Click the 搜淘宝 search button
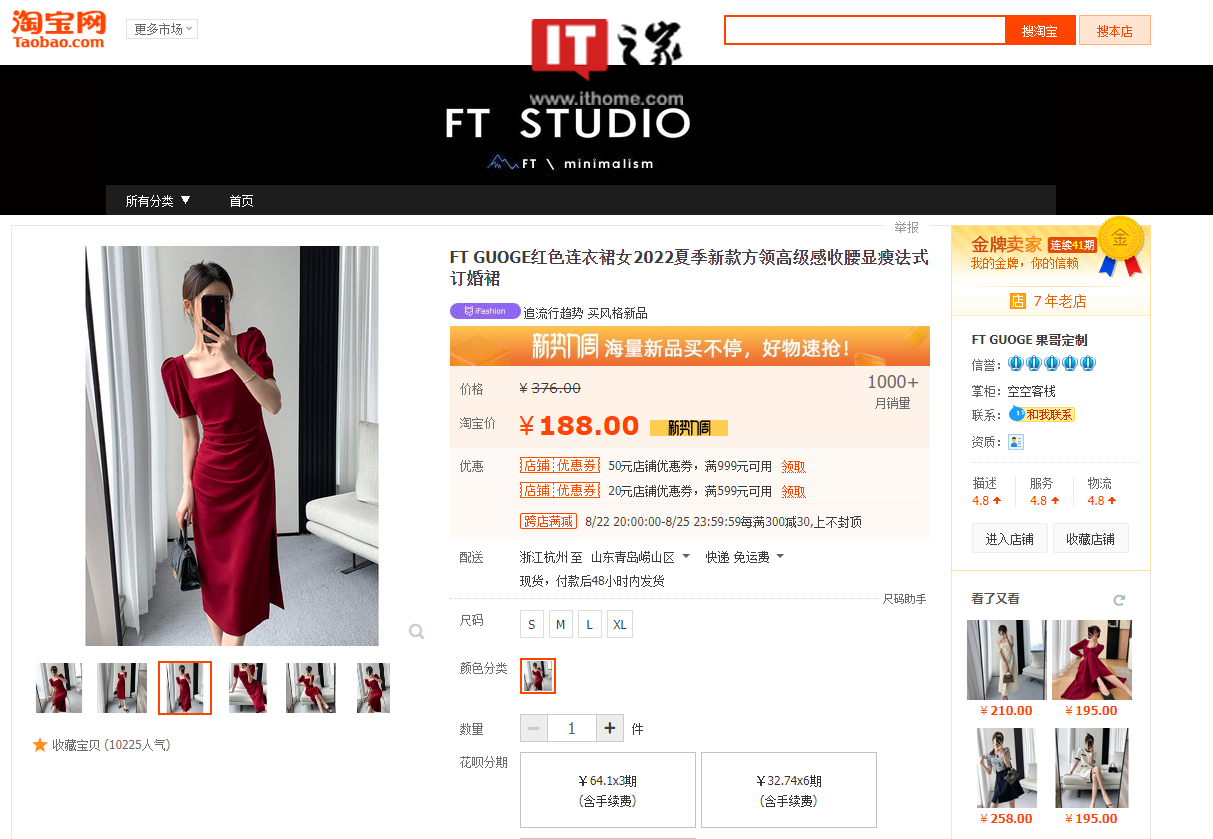This screenshot has width=1213, height=839. tap(1039, 31)
